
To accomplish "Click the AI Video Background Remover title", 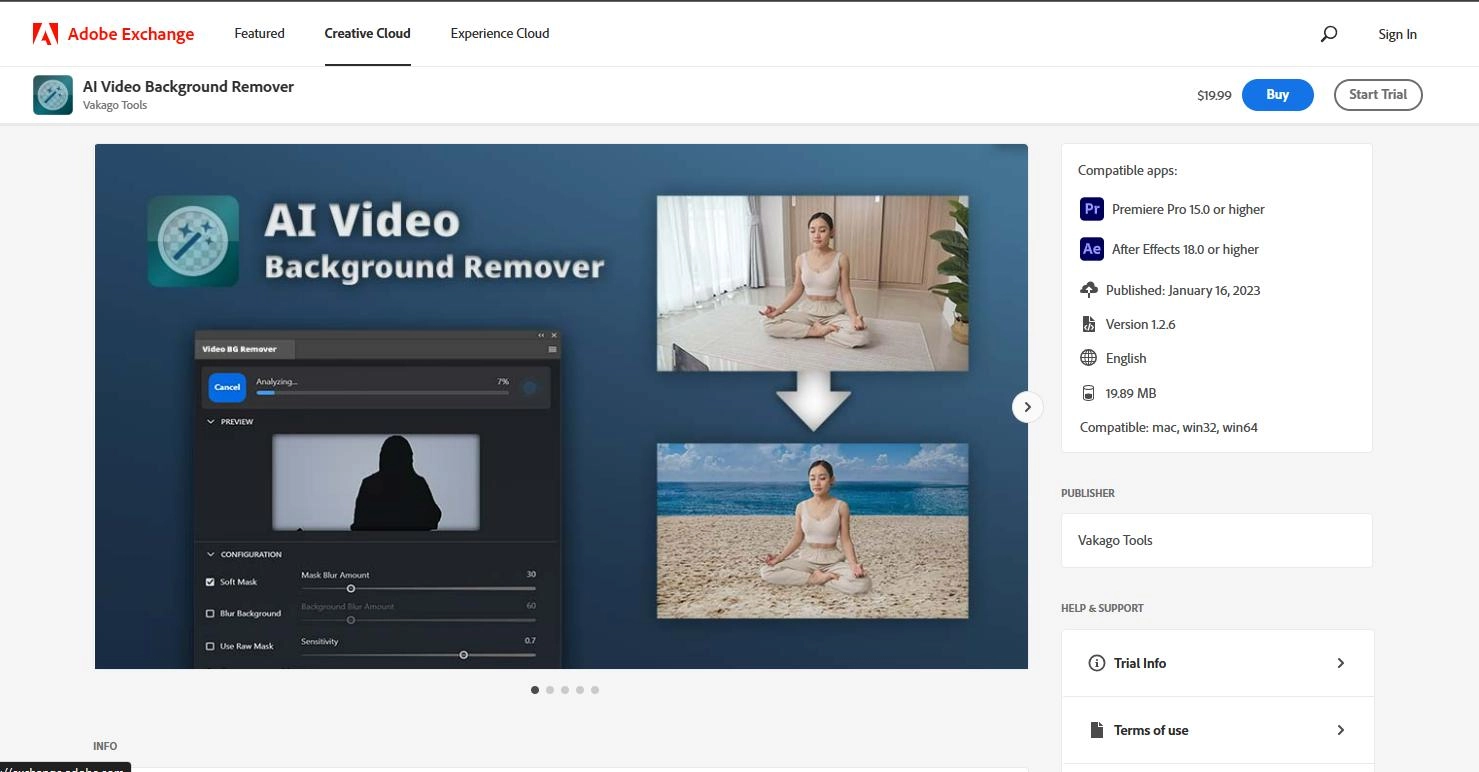I will [x=188, y=86].
